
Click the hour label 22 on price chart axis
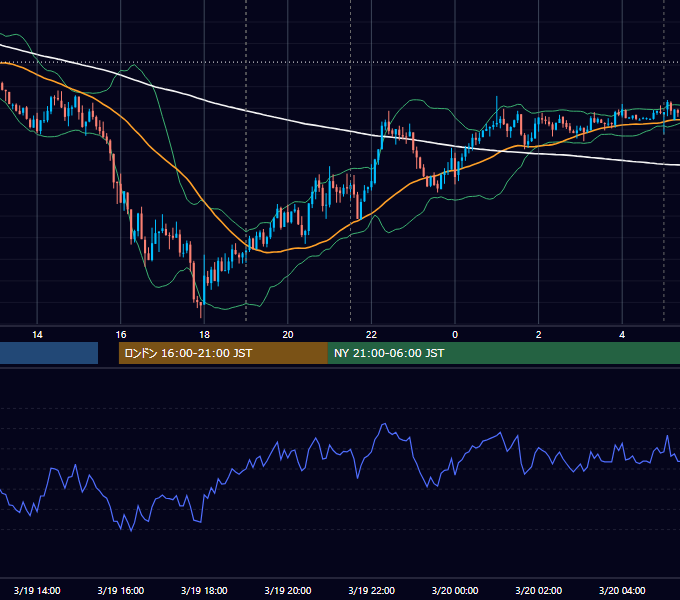click(371, 335)
